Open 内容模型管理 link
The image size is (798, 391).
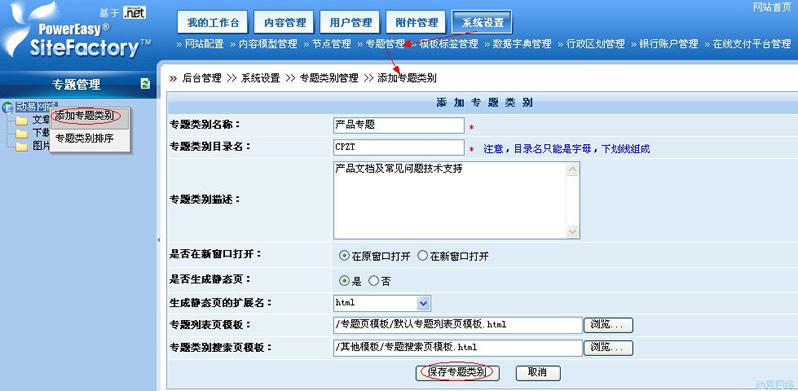[x=268, y=44]
